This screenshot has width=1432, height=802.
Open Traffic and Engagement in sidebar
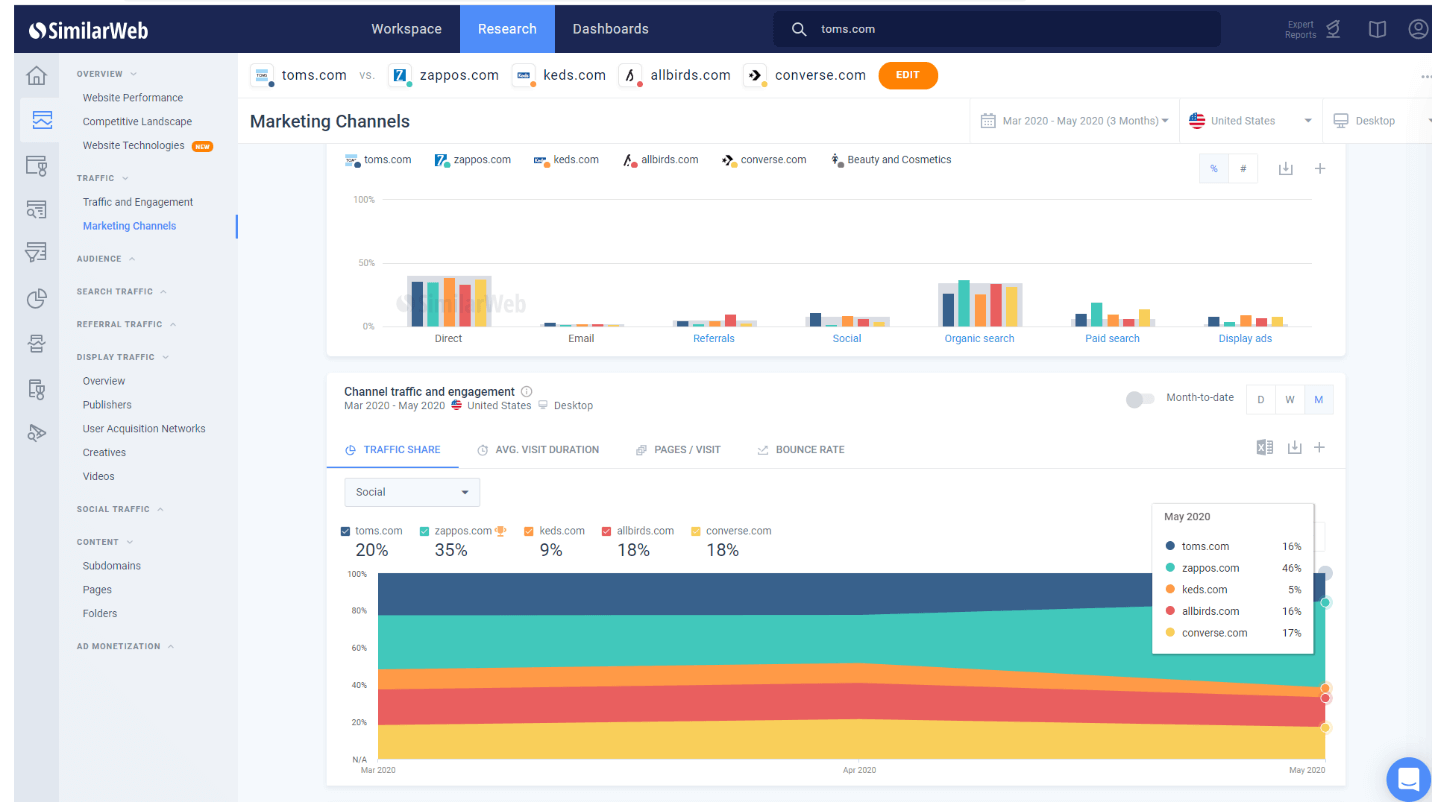[138, 202]
